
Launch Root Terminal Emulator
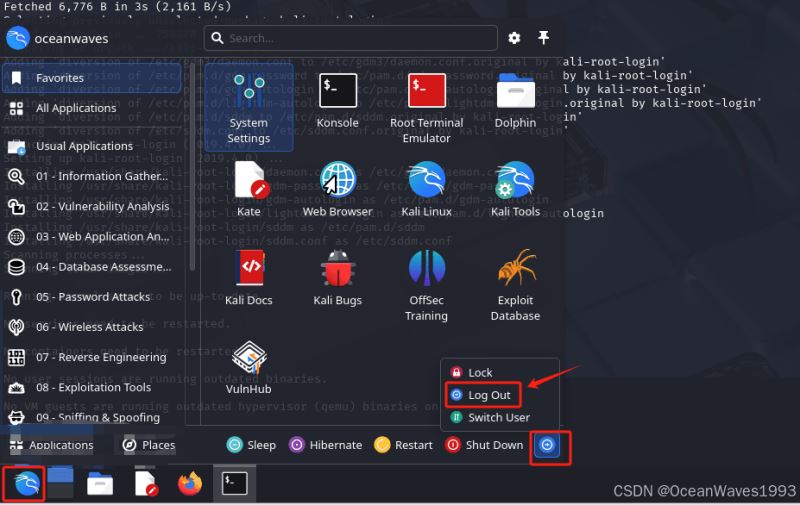click(x=427, y=100)
